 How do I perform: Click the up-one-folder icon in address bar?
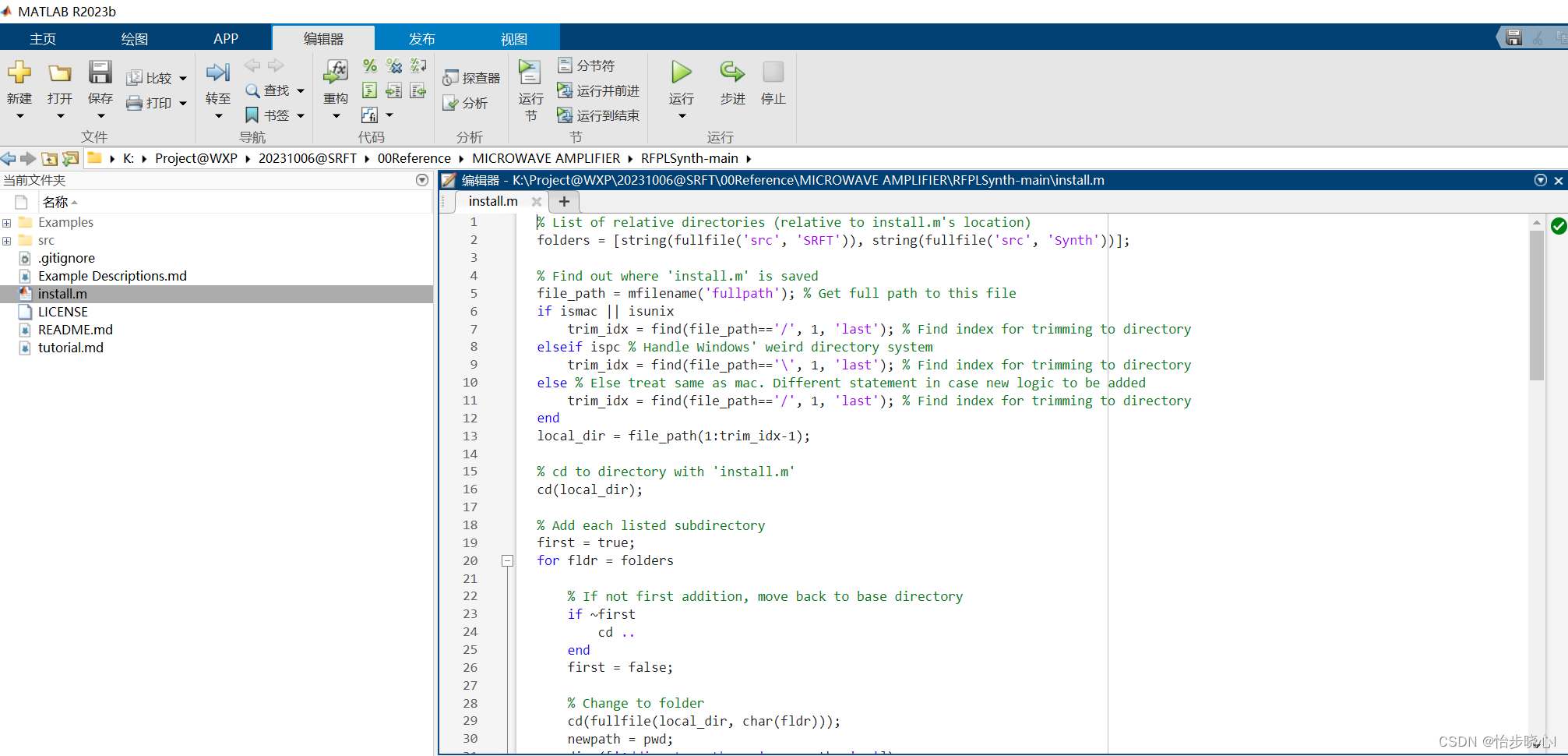(49, 158)
